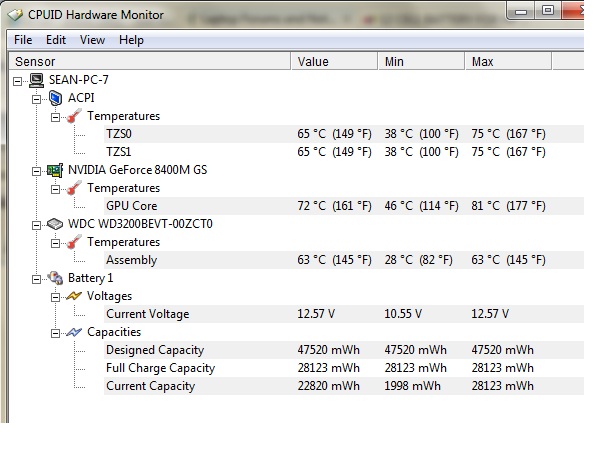Click the thermometer icon under WDC drive
Screen dimensions: 600x450
tap(74, 242)
